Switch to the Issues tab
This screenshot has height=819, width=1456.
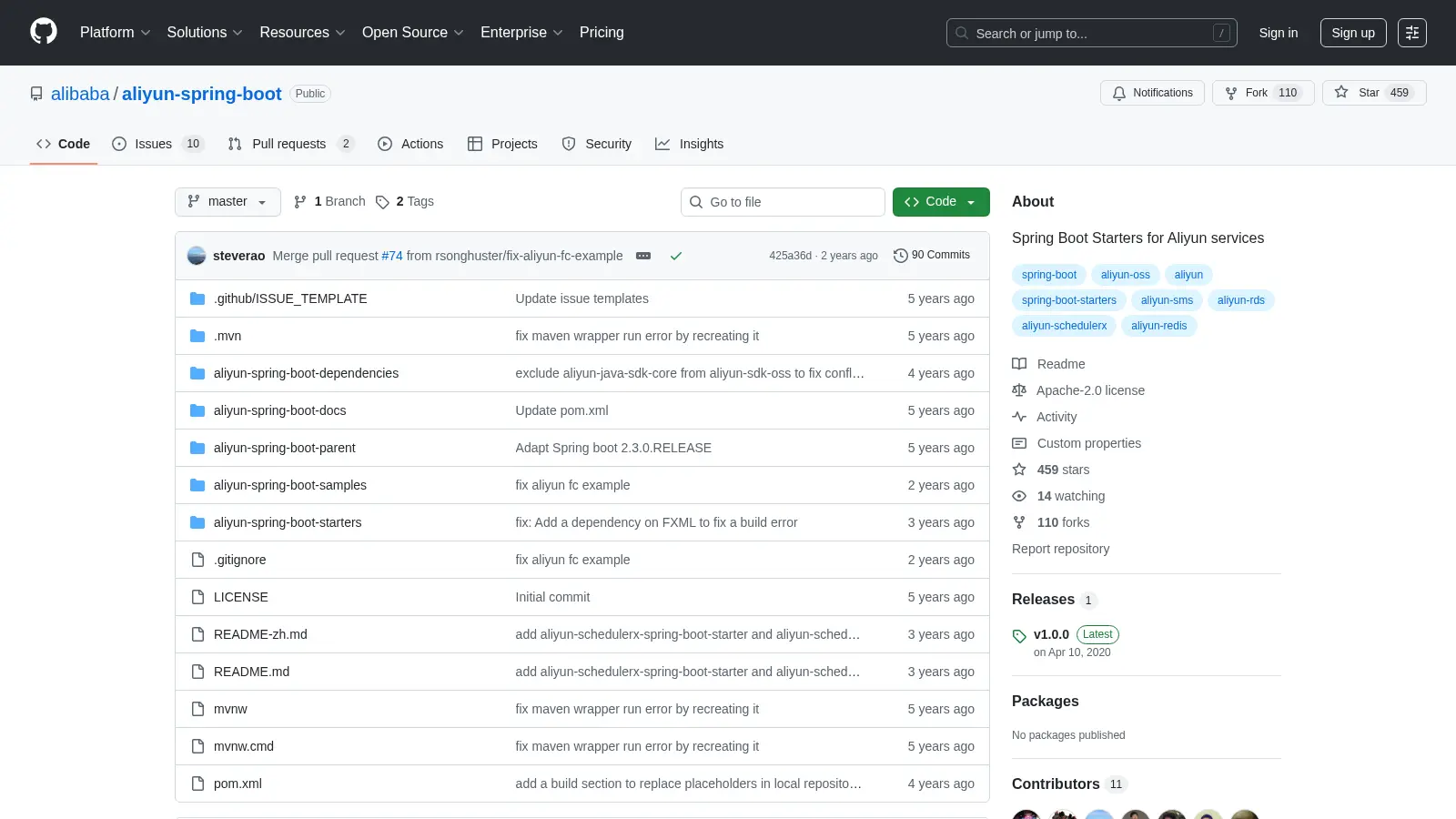[157, 144]
